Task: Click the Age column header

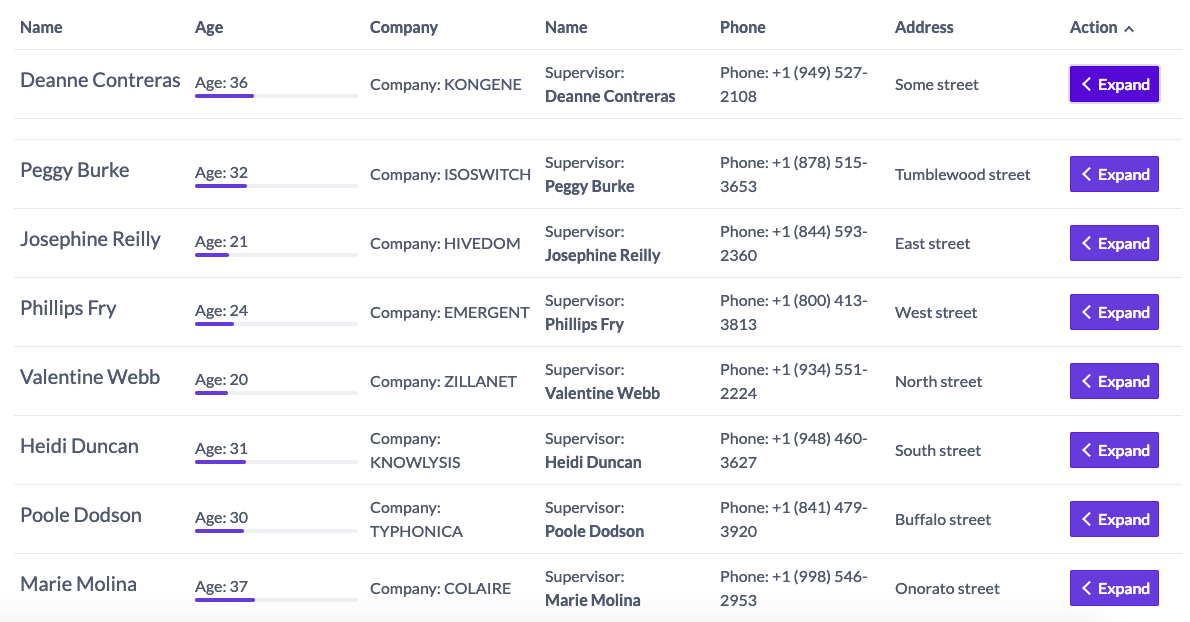Action: (x=208, y=27)
